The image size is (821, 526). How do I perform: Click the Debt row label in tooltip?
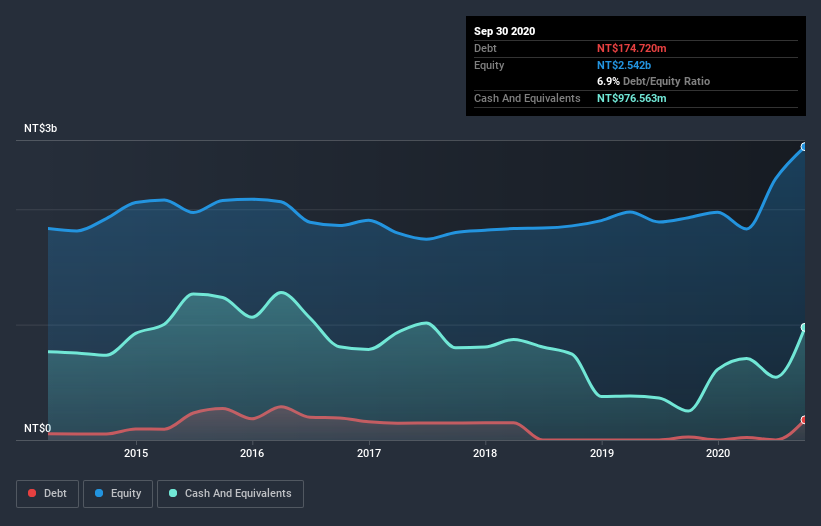(485, 48)
